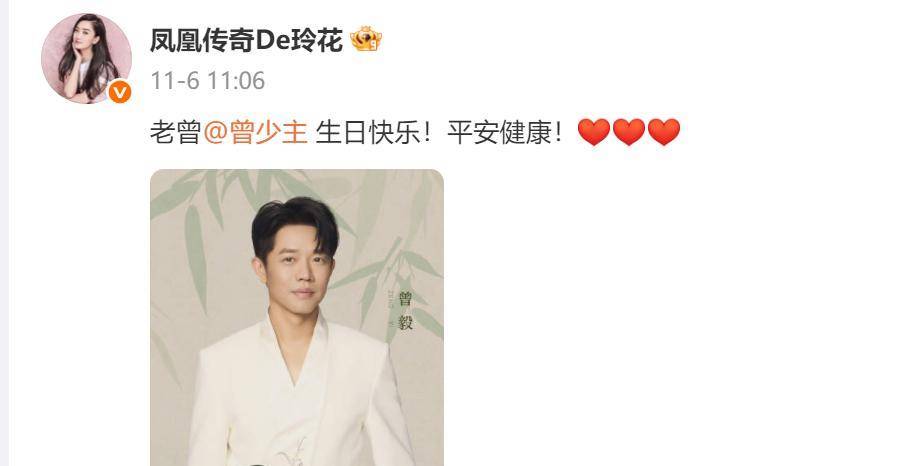The width and height of the screenshot is (923, 466).
Task: Open the @曾少主 mention link
Action: tap(255, 132)
